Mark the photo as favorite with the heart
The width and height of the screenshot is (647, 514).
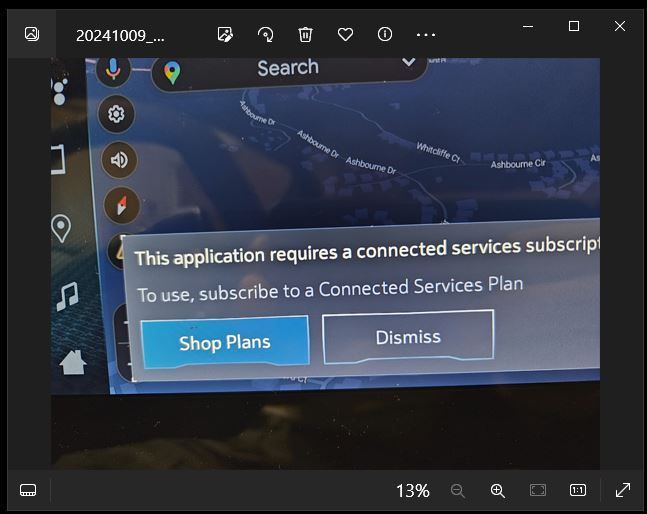[345, 34]
